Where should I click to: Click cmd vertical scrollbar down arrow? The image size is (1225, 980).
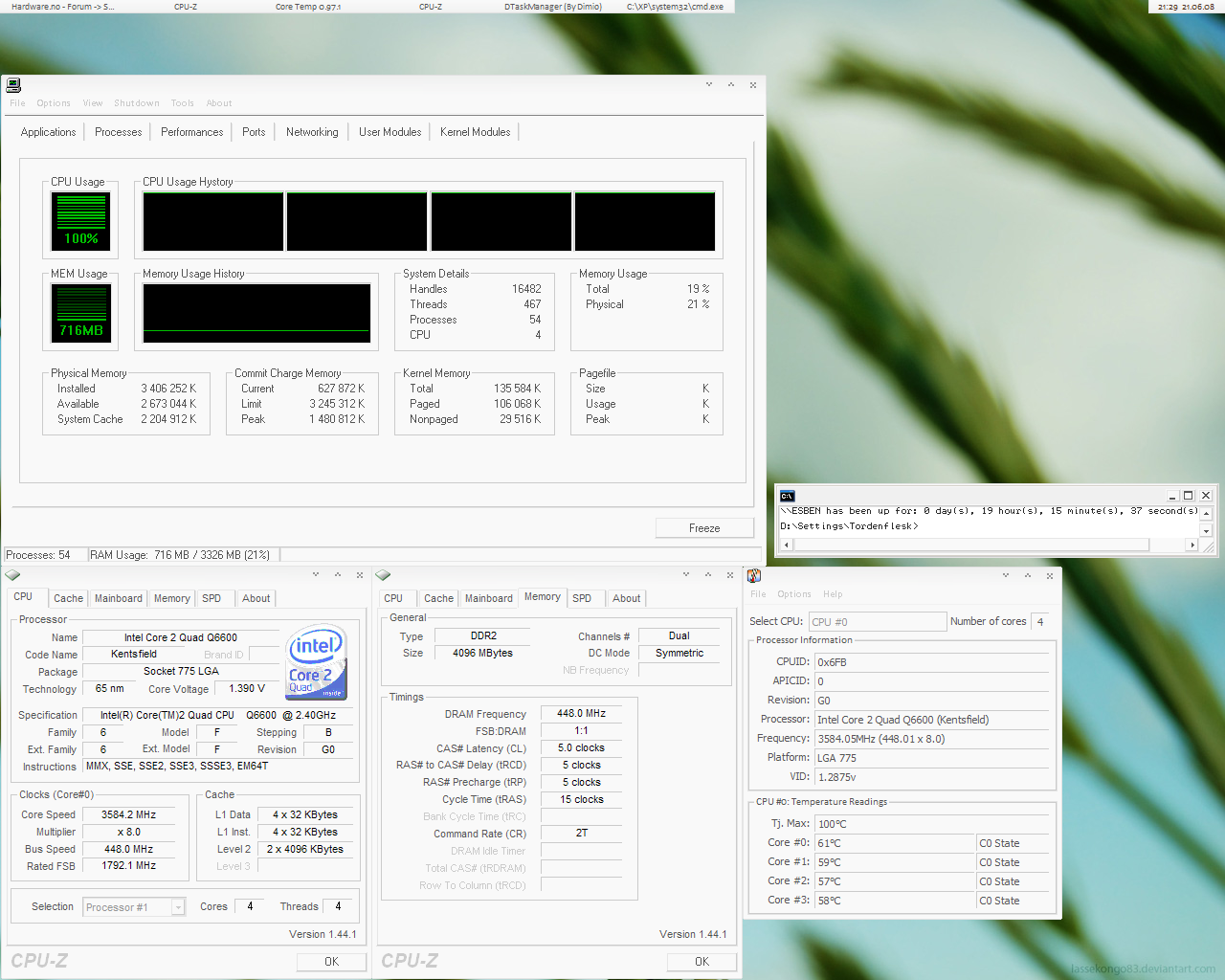[1206, 530]
